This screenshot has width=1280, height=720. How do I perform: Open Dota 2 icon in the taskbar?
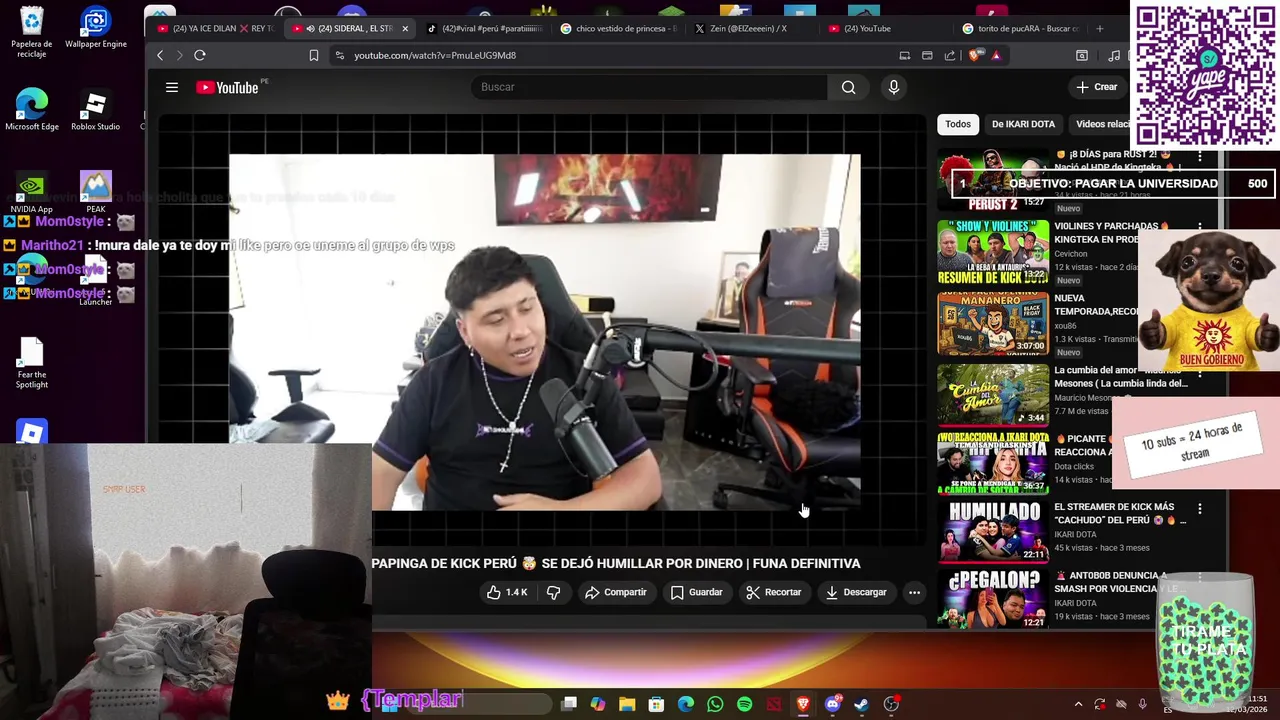pyautogui.click(x=773, y=704)
